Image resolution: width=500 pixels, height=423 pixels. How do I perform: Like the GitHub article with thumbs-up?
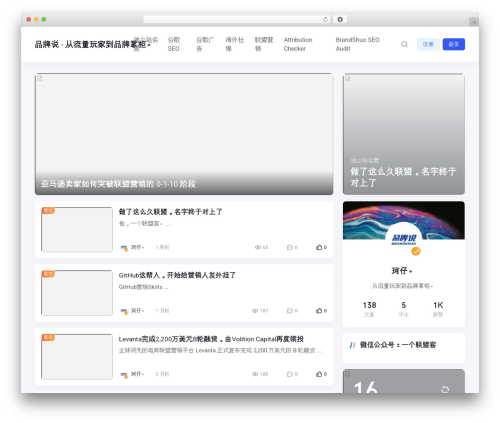319,310
